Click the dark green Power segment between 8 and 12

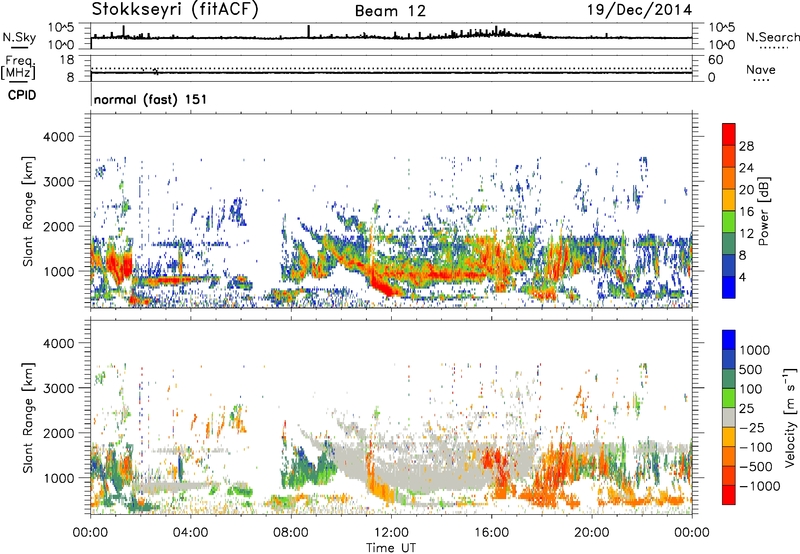(729, 243)
